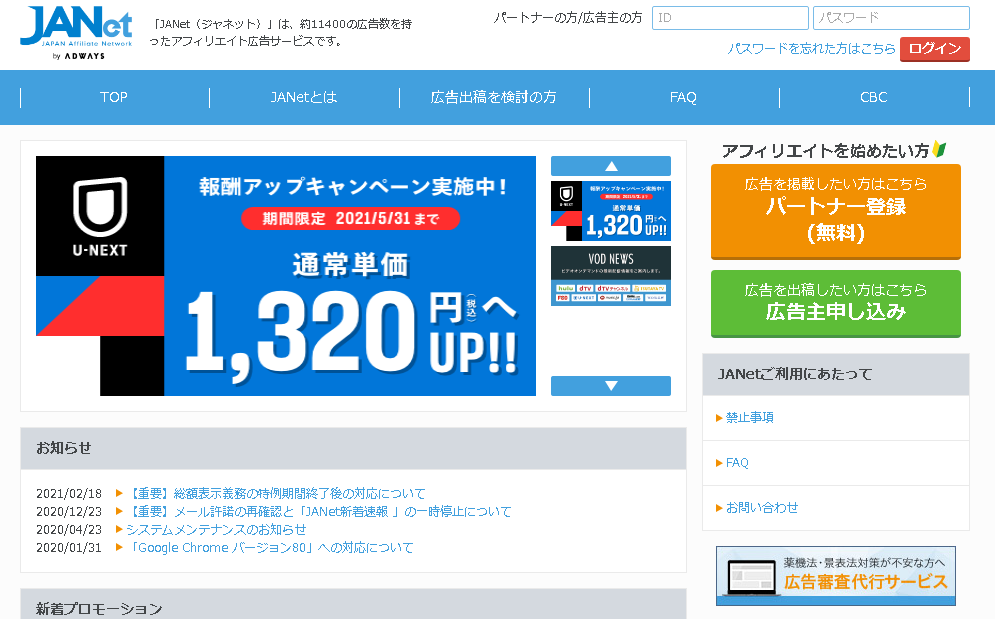Click the パートナーの方/広告主の方 label
Screen dimensions: 995x619
point(568,18)
